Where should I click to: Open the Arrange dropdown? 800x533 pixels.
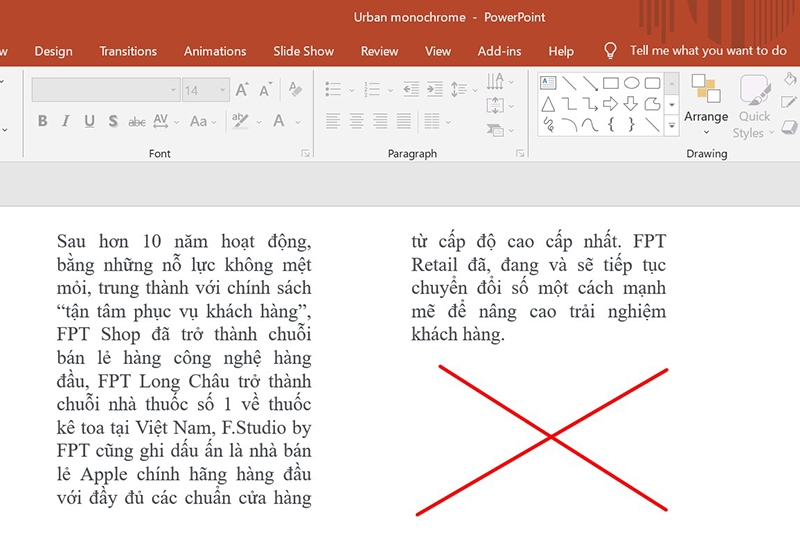(x=706, y=106)
